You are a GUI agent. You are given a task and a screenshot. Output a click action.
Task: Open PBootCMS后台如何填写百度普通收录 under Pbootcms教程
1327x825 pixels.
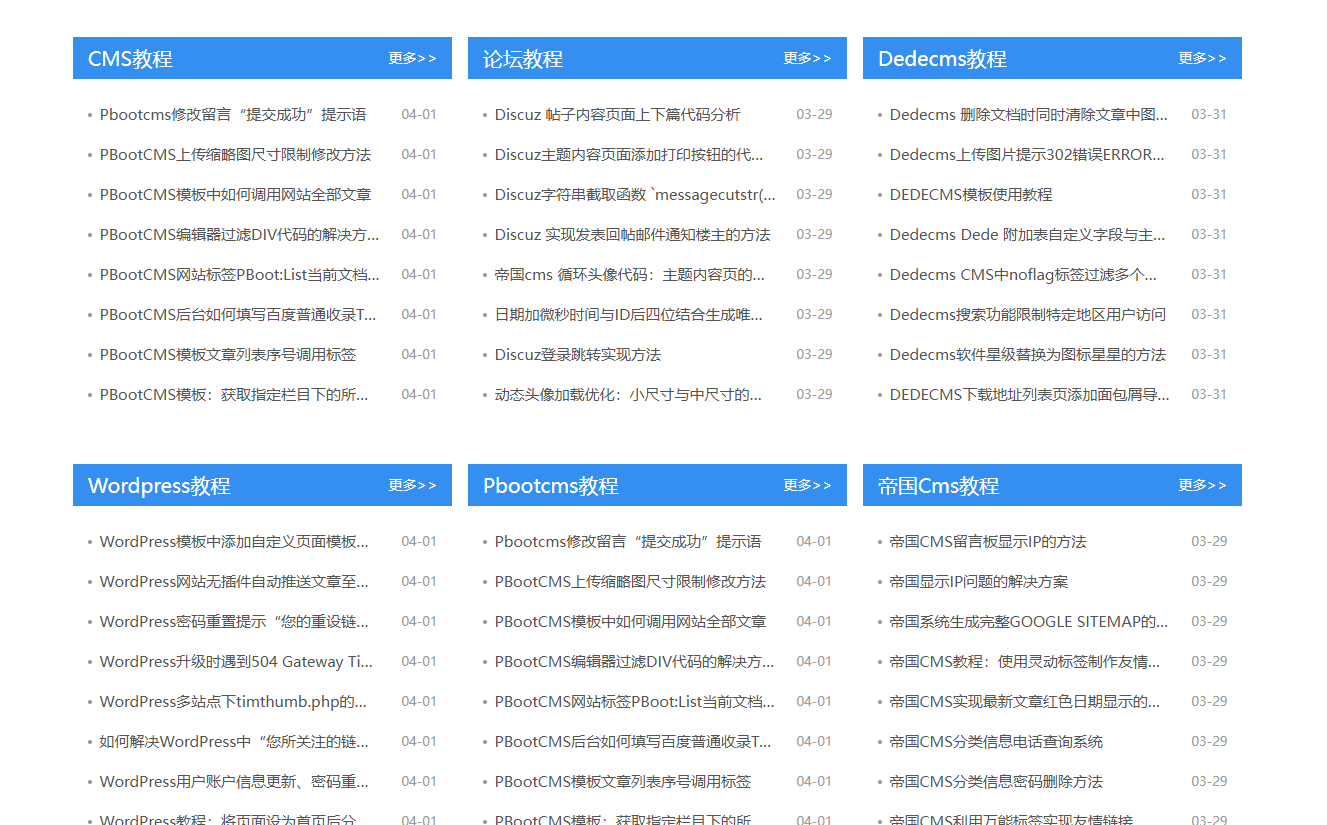[x=633, y=742]
